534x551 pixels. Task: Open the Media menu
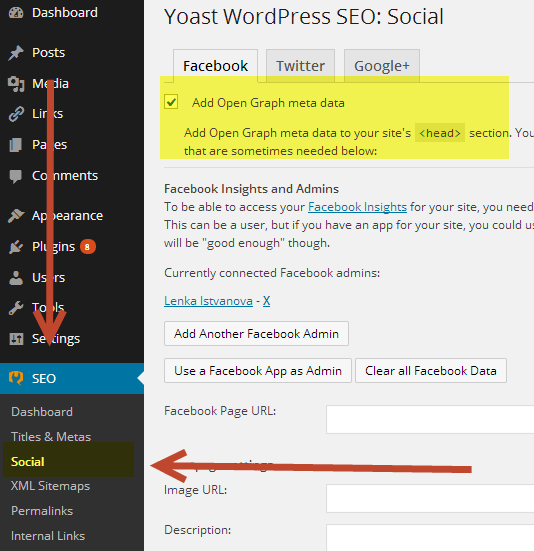[x=50, y=84]
